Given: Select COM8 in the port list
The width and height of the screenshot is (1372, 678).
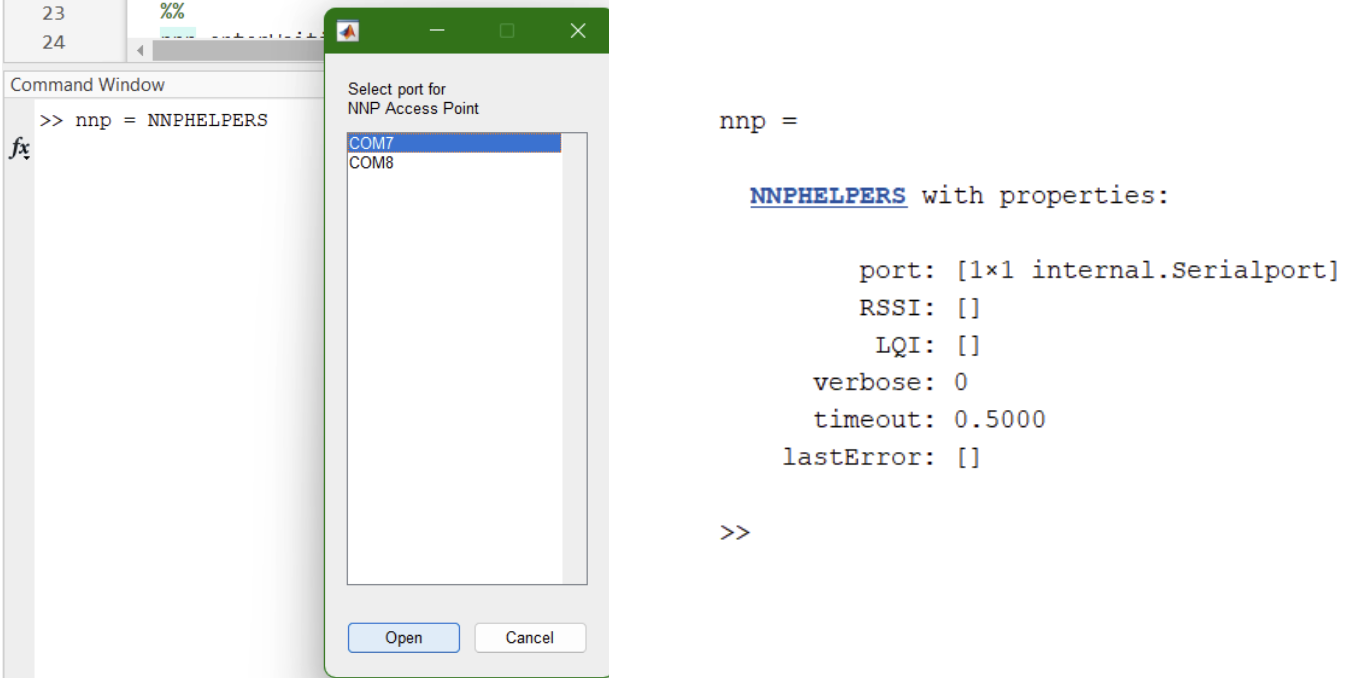Looking at the screenshot, I should click(x=454, y=162).
